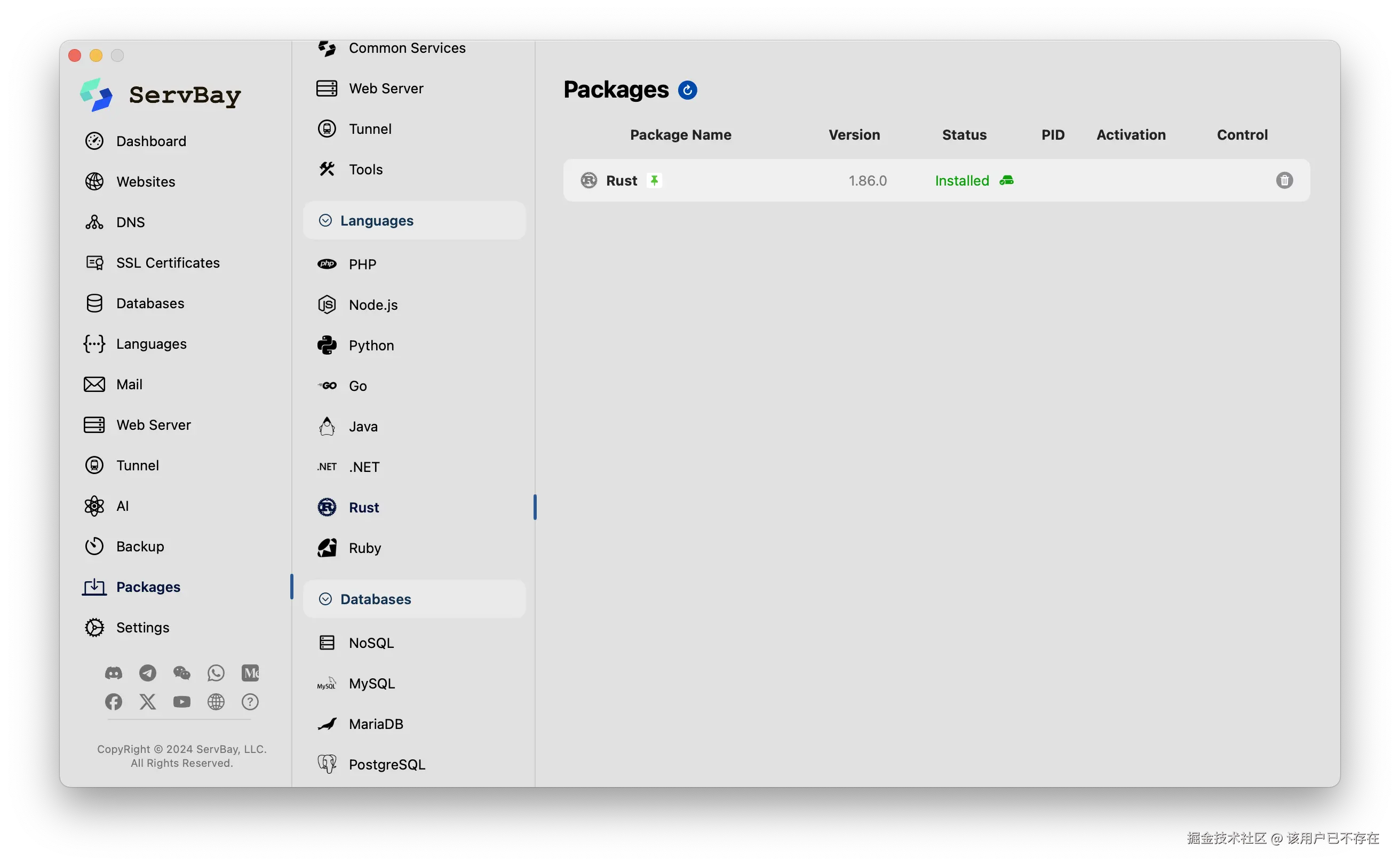Open the WhatsApp icon in footer
Image resolution: width=1400 pixels, height=866 pixels.
pyautogui.click(x=216, y=673)
